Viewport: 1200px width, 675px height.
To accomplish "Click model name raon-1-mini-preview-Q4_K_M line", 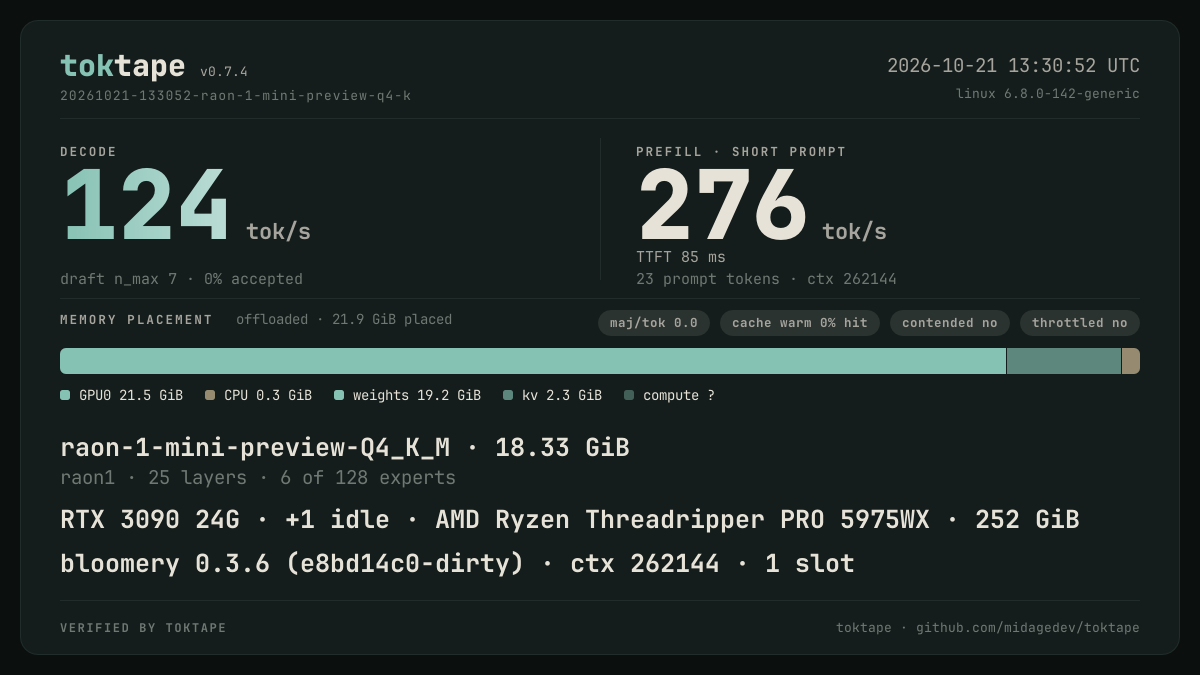I will pyautogui.click(x=345, y=448).
